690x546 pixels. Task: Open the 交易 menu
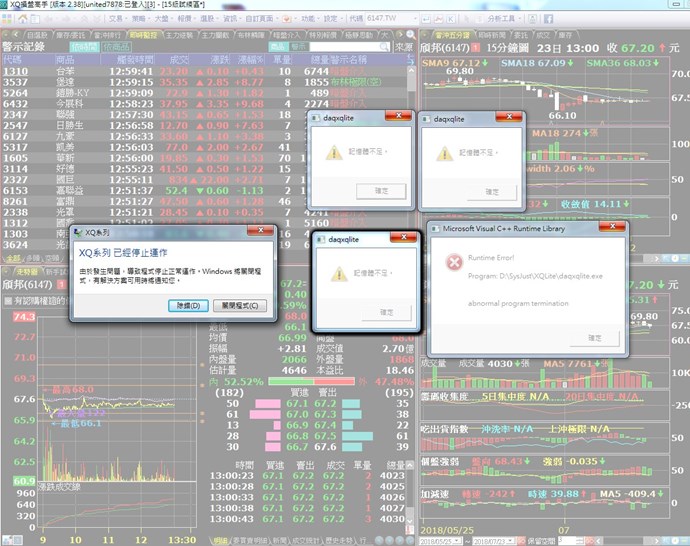click(x=118, y=18)
